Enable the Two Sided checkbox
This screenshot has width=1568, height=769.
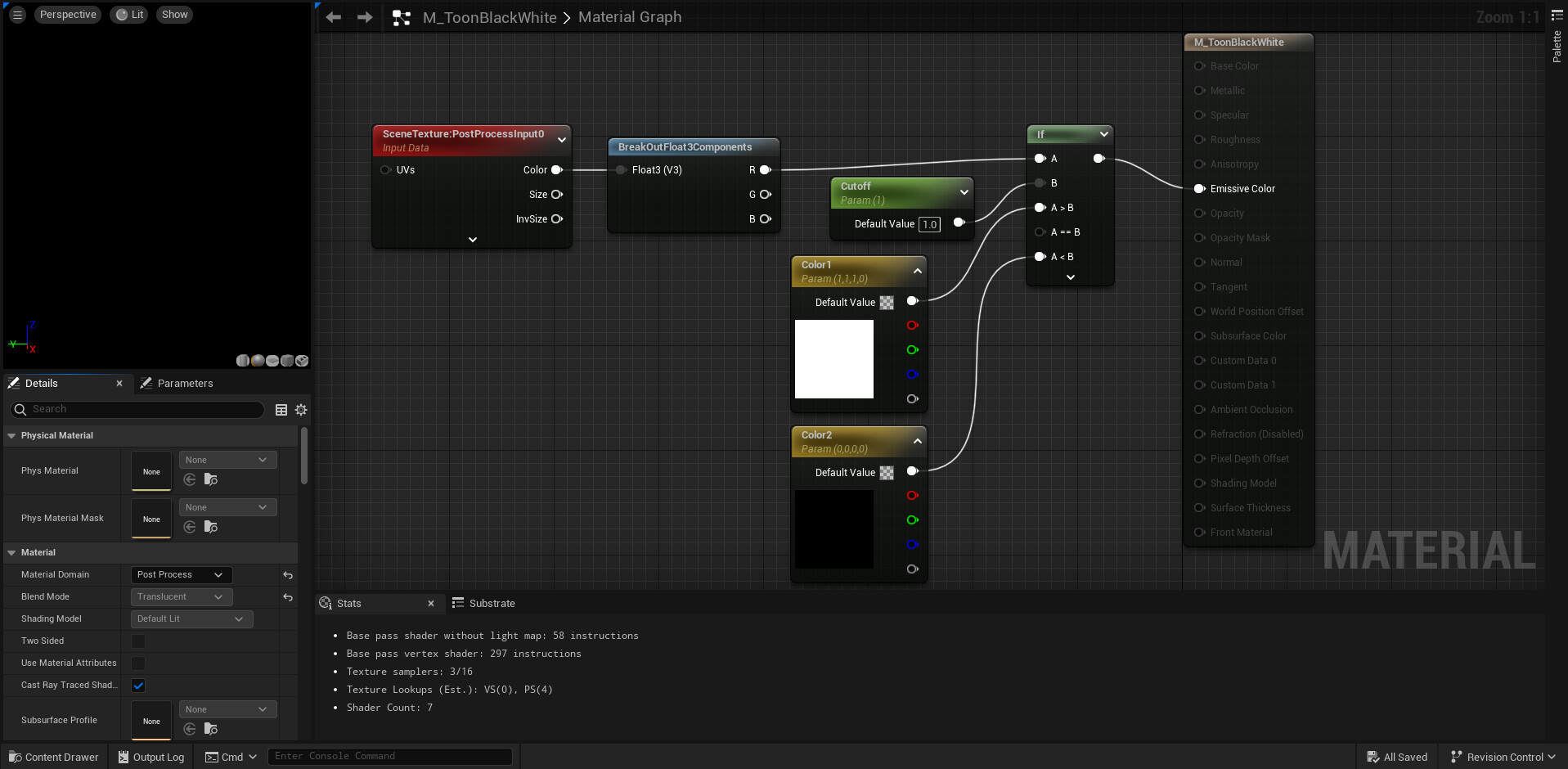point(137,641)
